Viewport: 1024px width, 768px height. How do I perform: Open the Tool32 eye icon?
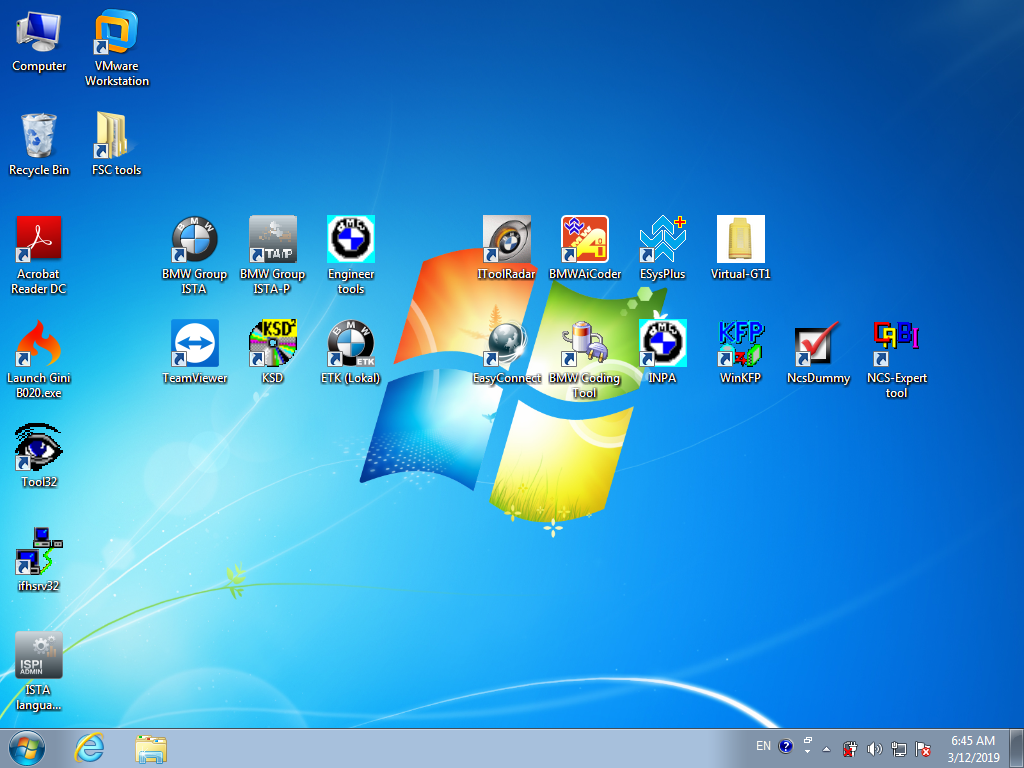point(39,449)
